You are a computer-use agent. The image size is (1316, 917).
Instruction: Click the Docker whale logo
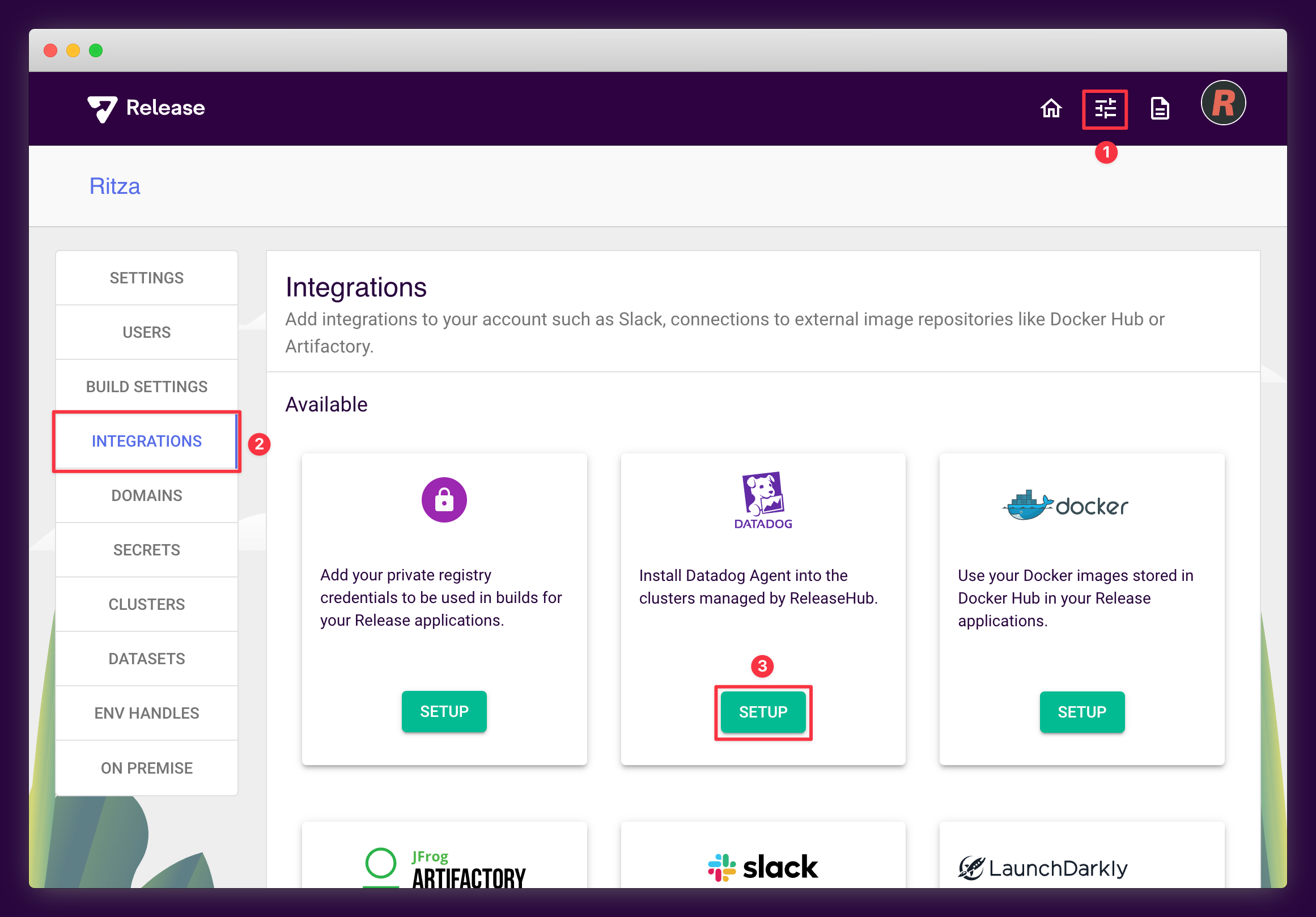(1065, 505)
